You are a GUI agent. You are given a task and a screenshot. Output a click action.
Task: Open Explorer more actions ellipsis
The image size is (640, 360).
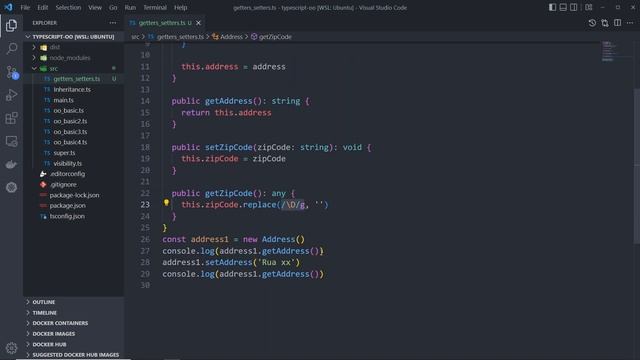[113, 23]
